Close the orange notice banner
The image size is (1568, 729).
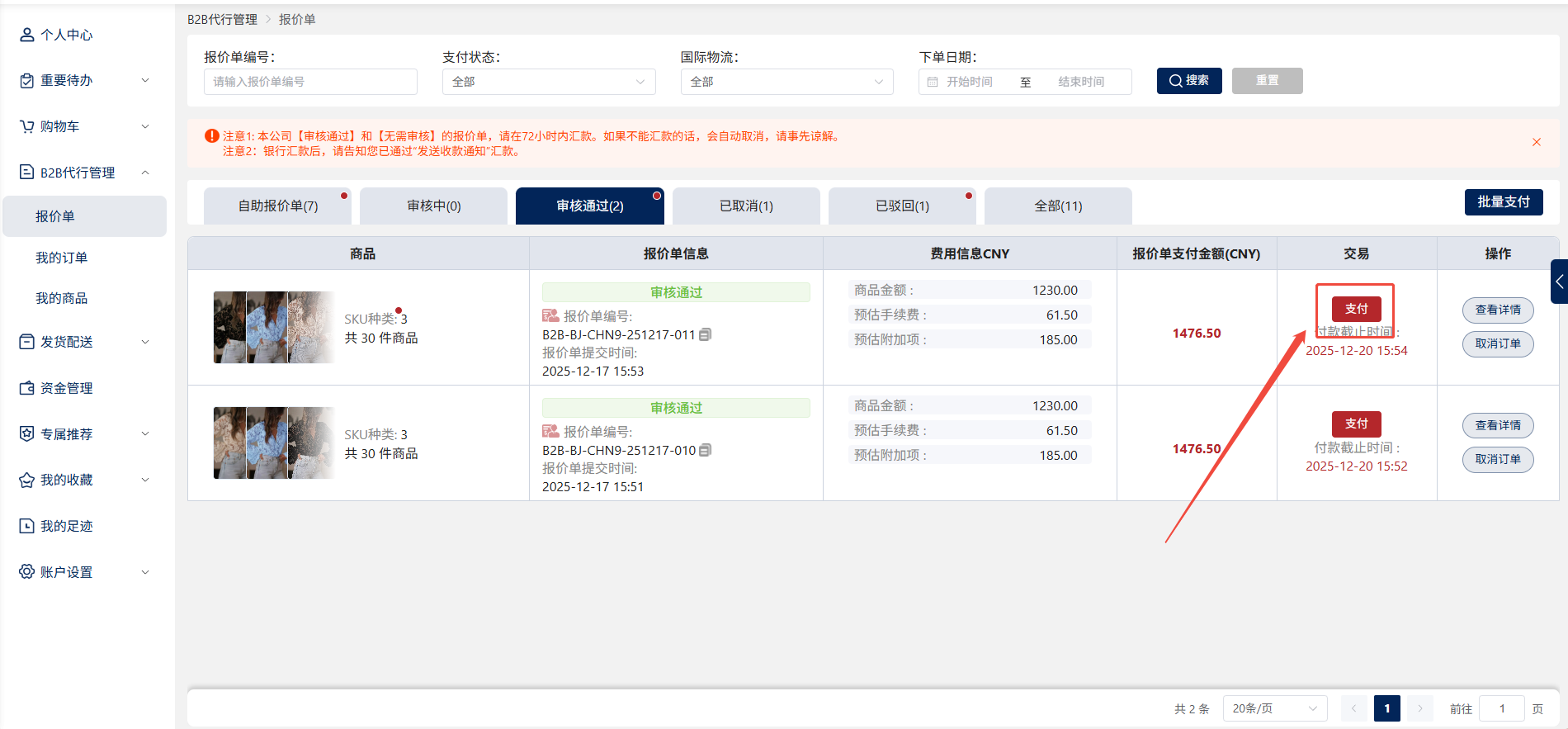tap(1537, 142)
